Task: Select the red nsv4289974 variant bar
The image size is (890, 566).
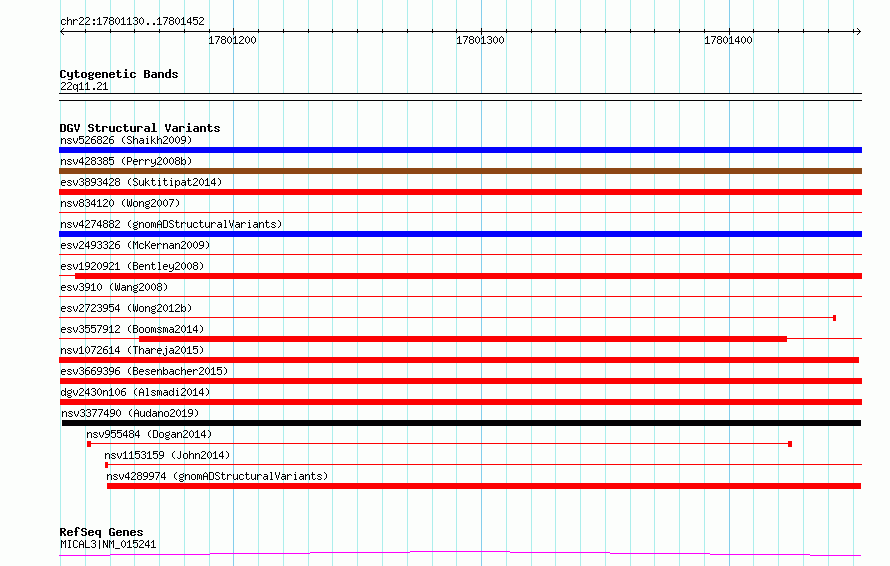Action: coord(484,486)
